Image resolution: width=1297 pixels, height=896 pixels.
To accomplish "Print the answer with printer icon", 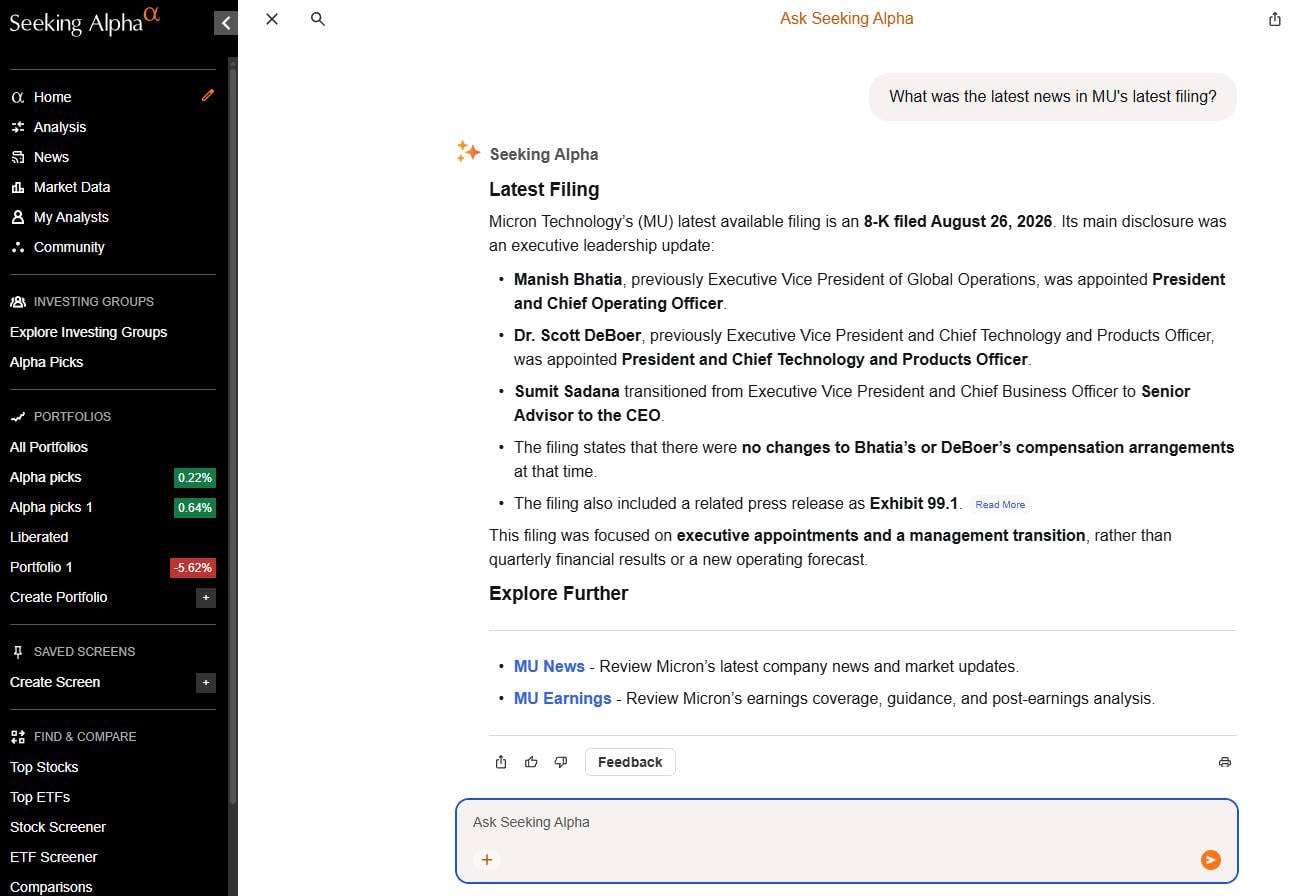I will coord(1225,762).
